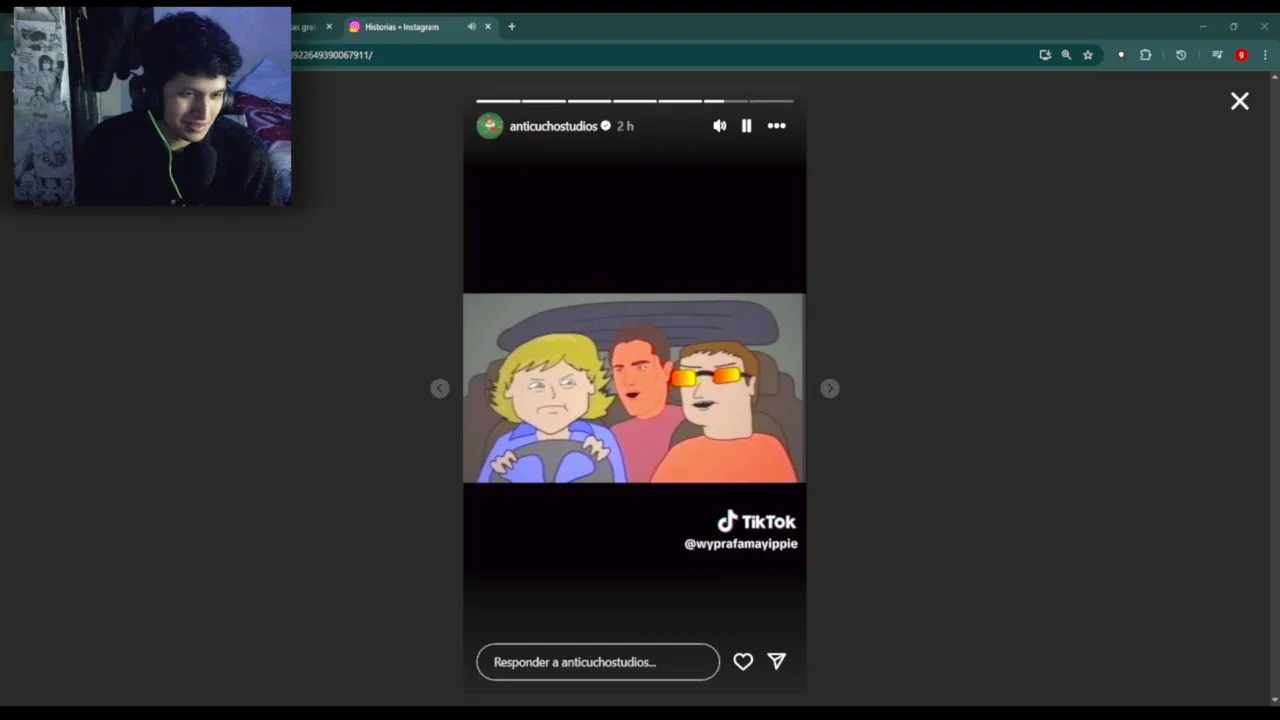Pause the playing story

click(746, 126)
